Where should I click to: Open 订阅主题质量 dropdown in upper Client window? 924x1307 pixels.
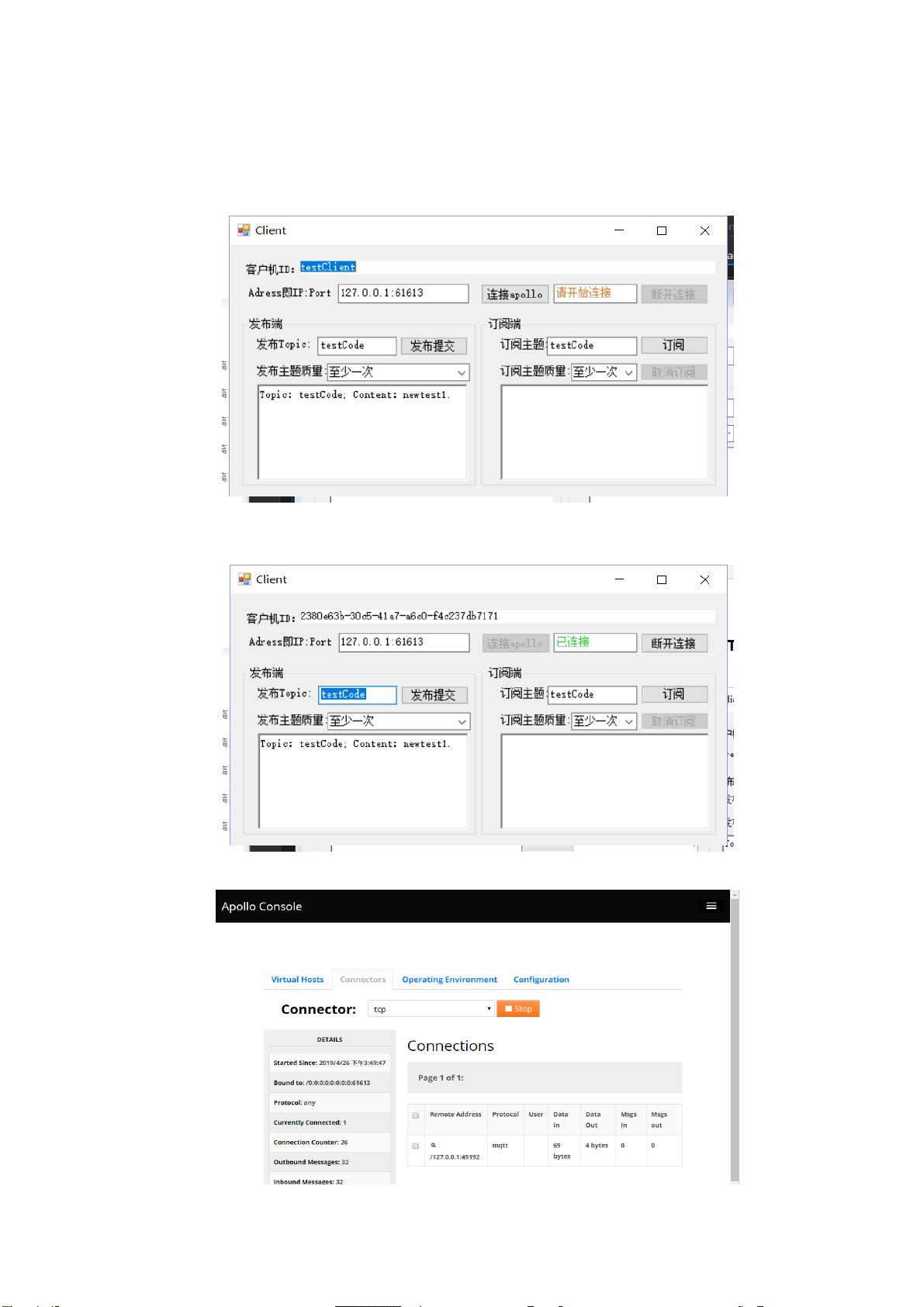[604, 372]
